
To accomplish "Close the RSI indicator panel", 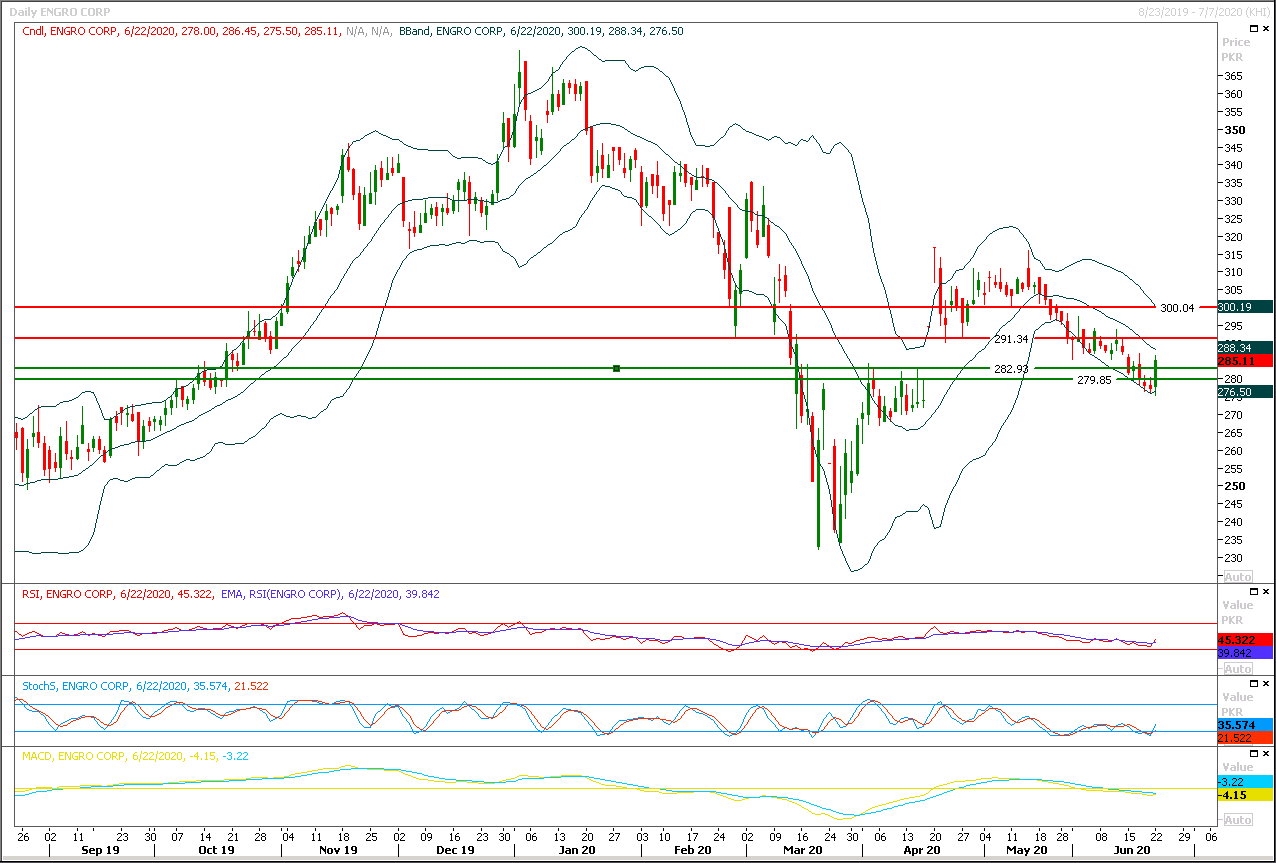I will point(1266,592).
